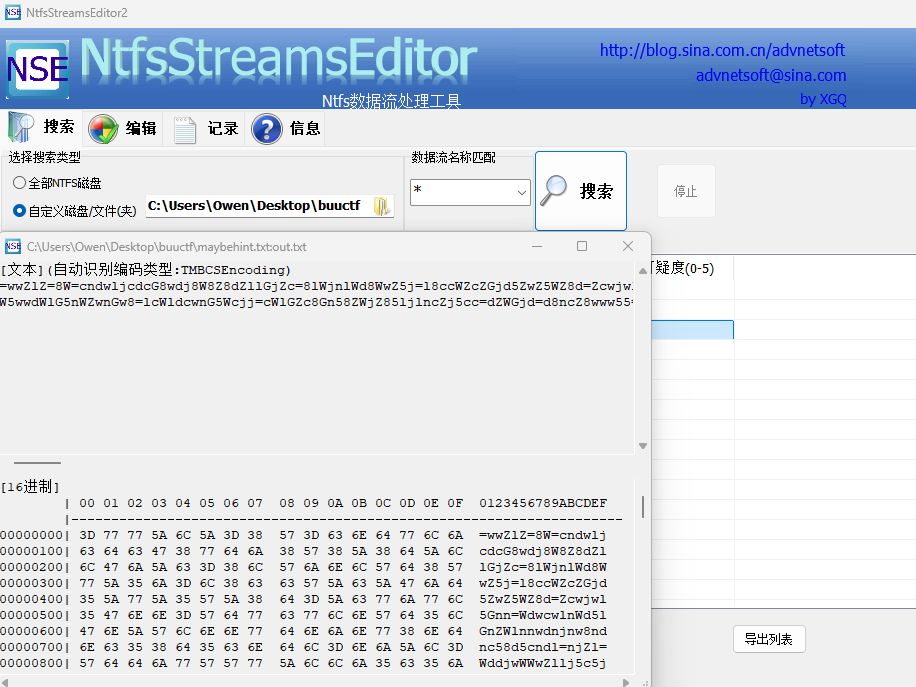
Task: Click hex row 00000000
Action: point(303,535)
